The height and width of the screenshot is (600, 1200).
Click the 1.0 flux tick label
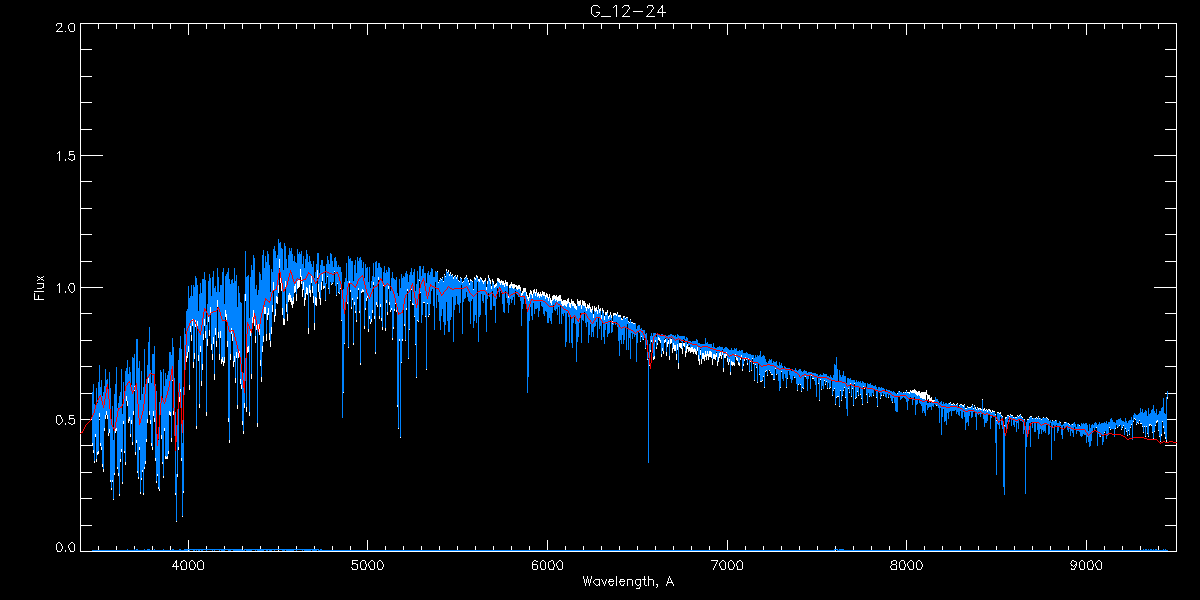click(65, 288)
